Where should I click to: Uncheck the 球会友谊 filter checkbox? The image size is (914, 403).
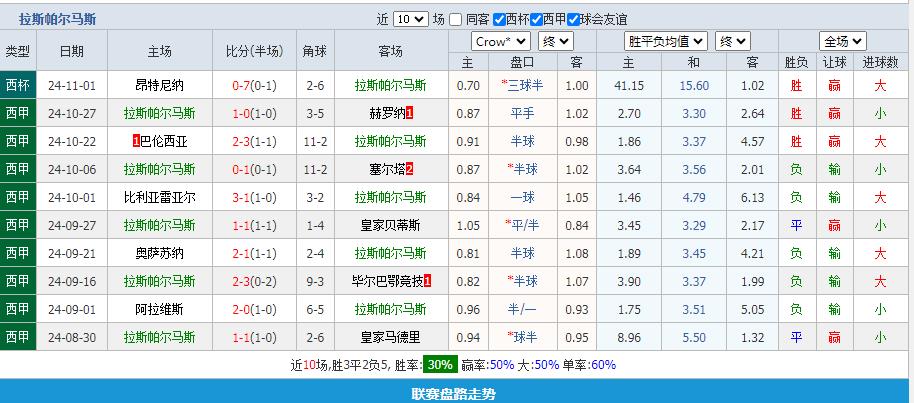coord(573,19)
